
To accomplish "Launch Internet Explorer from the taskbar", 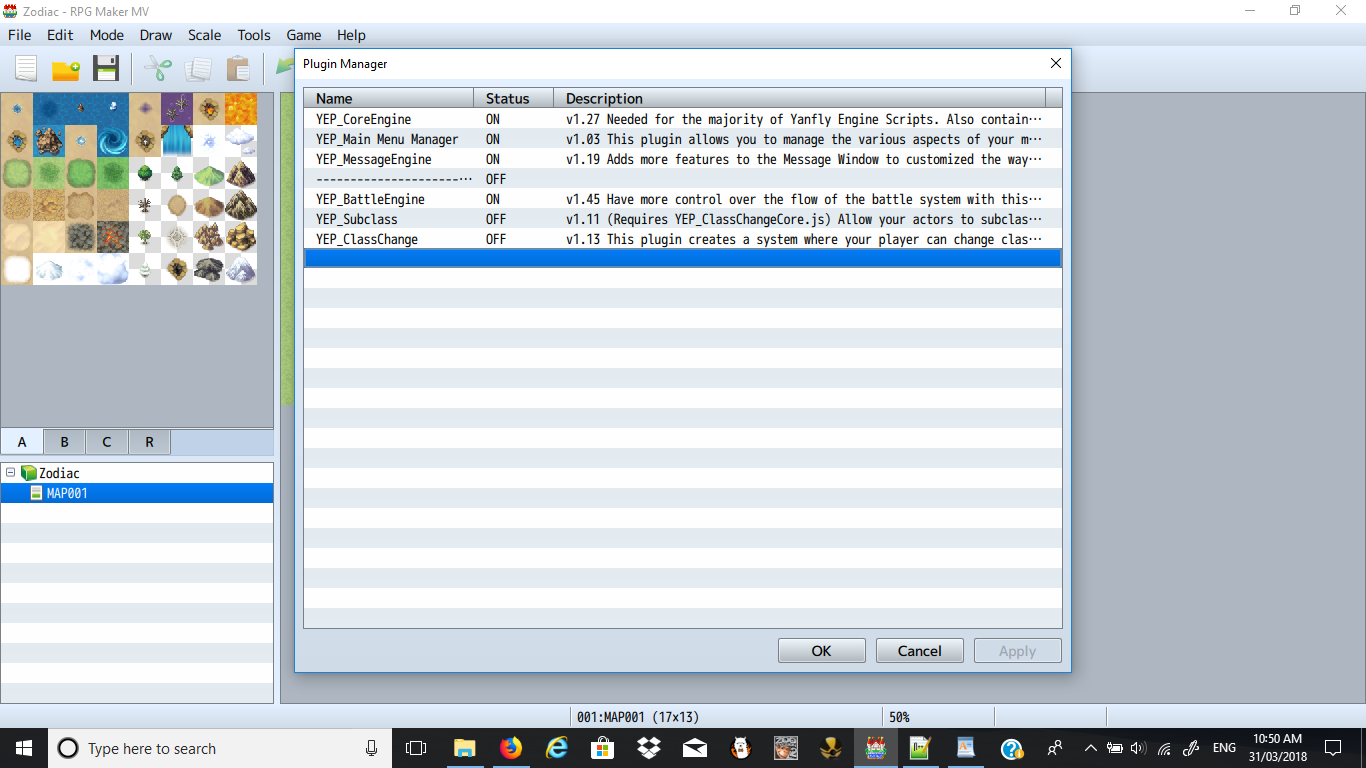I will 557,748.
